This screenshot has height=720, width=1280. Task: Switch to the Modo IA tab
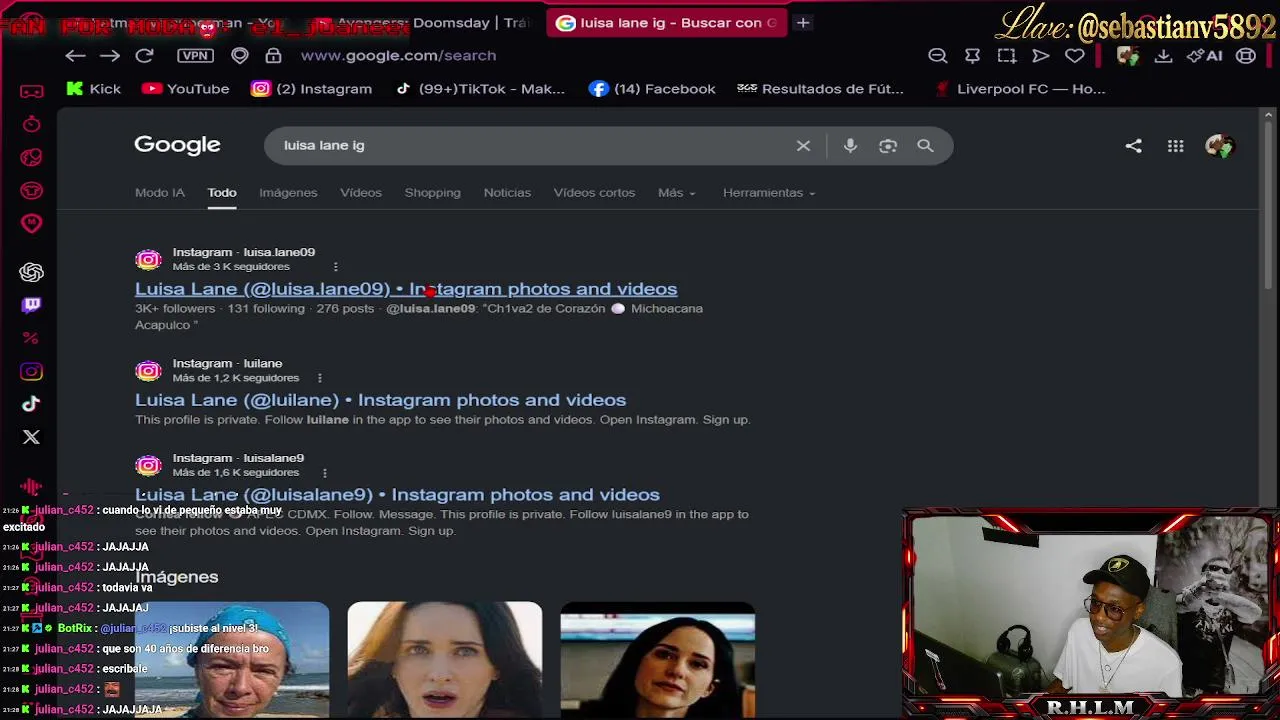coord(160,193)
